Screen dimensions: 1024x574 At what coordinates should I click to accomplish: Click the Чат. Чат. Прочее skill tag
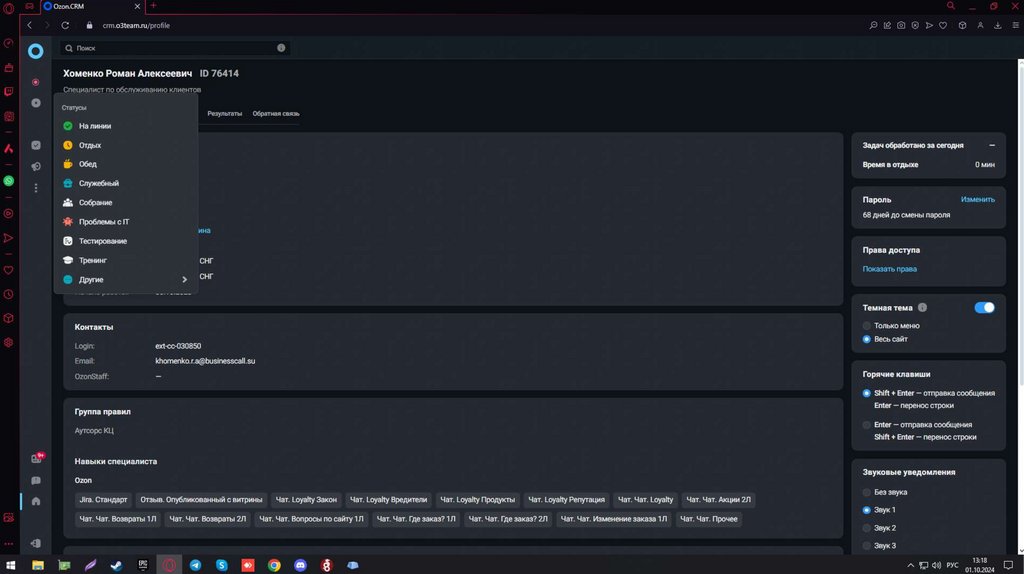coord(709,519)
